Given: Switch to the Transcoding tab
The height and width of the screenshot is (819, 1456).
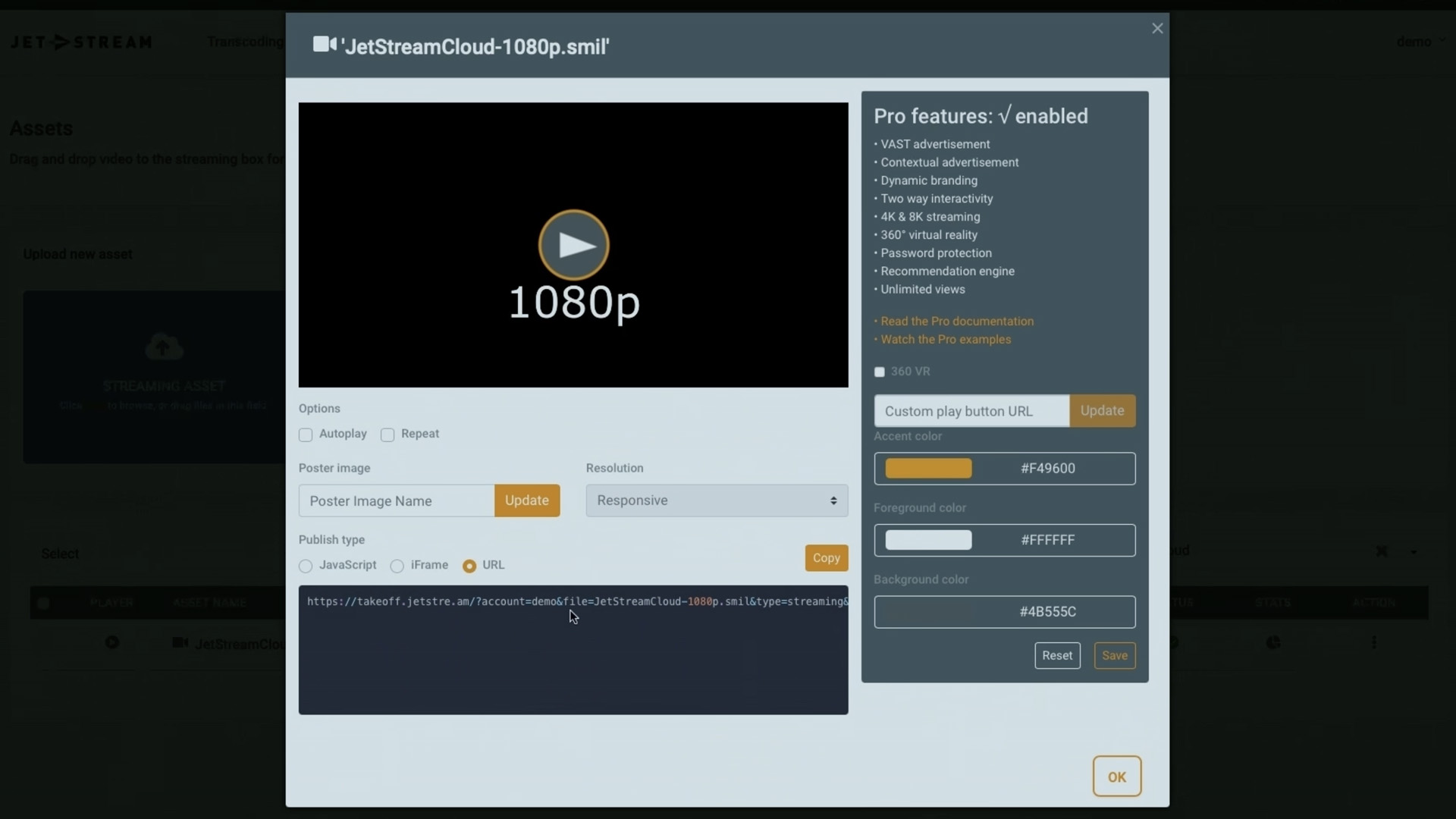Looking at the screenshot, I should pos(245,42).
